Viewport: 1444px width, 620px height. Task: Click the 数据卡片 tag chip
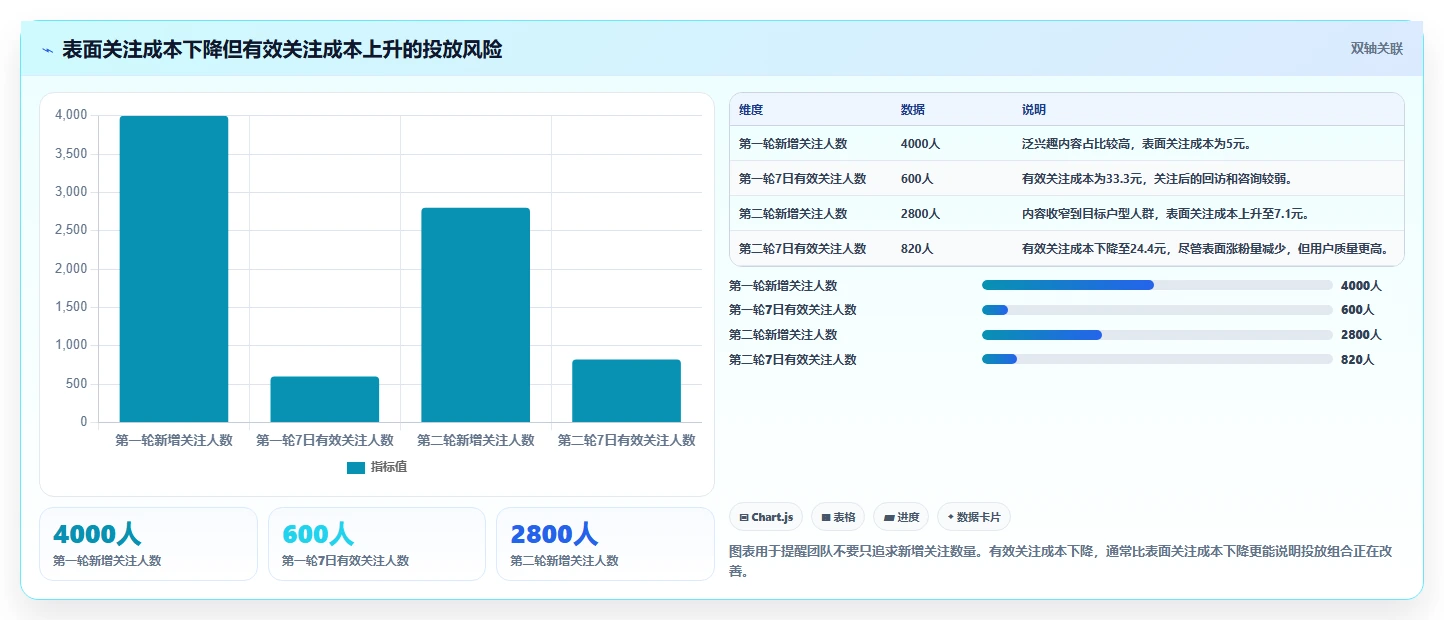tap(974, 517)
